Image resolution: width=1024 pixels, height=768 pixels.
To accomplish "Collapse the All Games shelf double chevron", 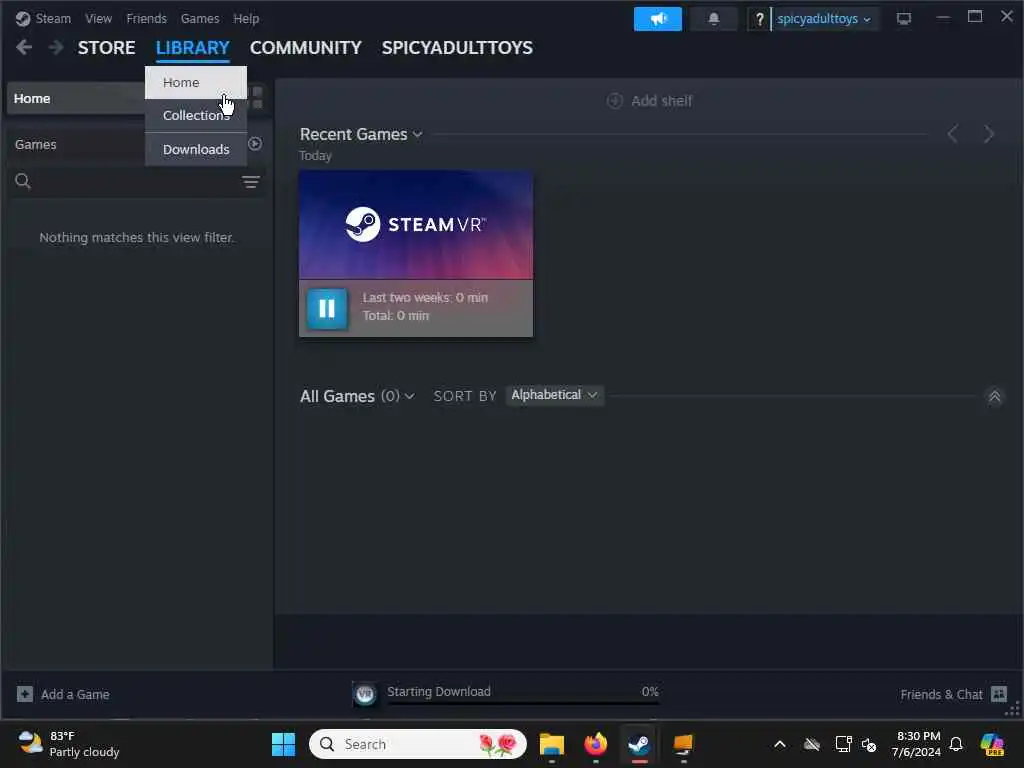I will point(995,396).
